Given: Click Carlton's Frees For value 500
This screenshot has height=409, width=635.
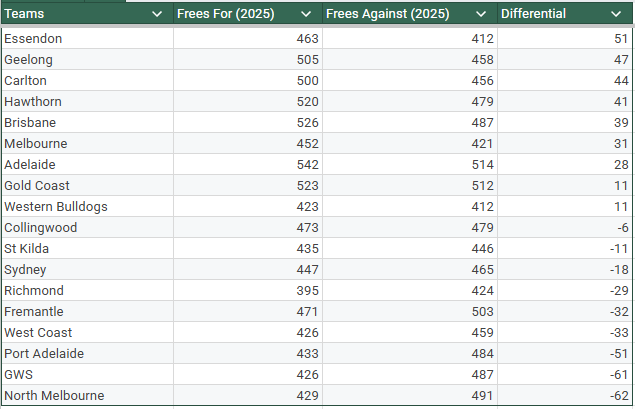Looking at the screenshot, I should pyautogui.click(x=307, y=81).
